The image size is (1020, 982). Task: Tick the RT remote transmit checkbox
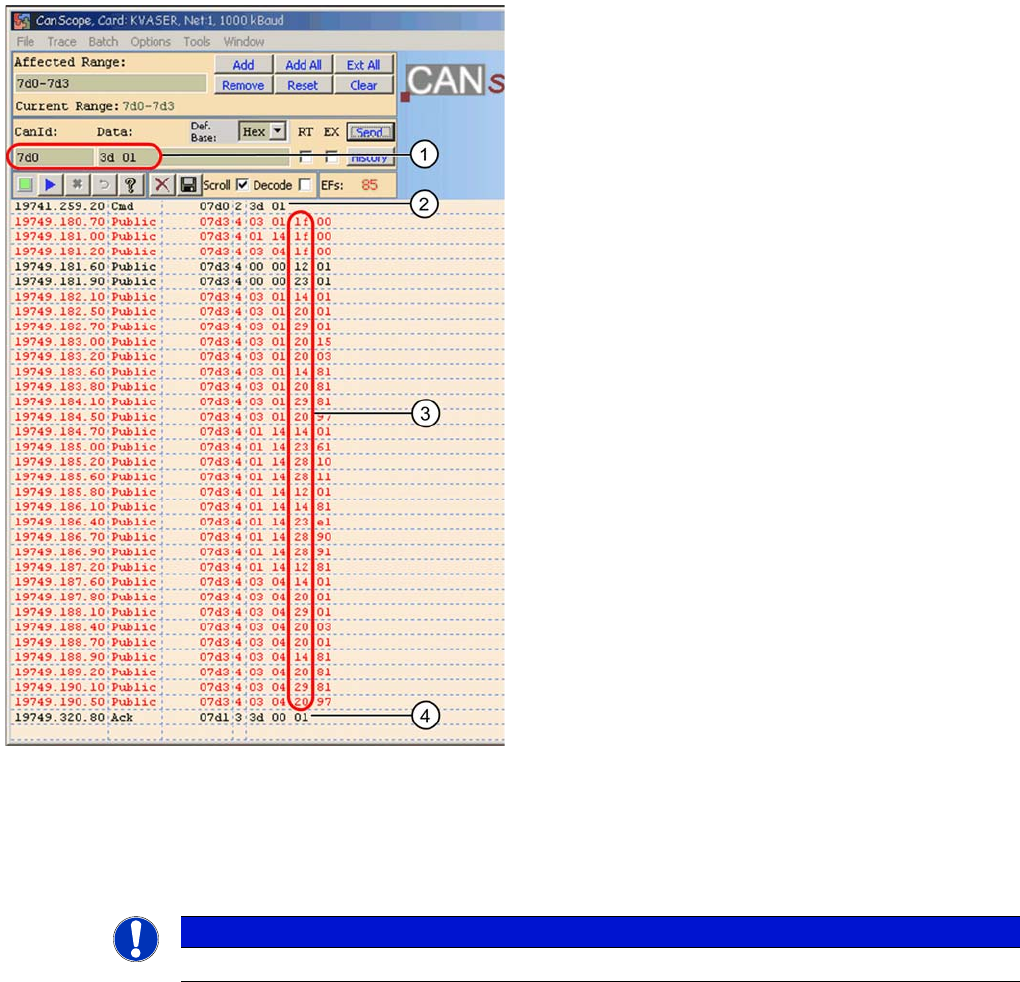click(x=305, y=157)
